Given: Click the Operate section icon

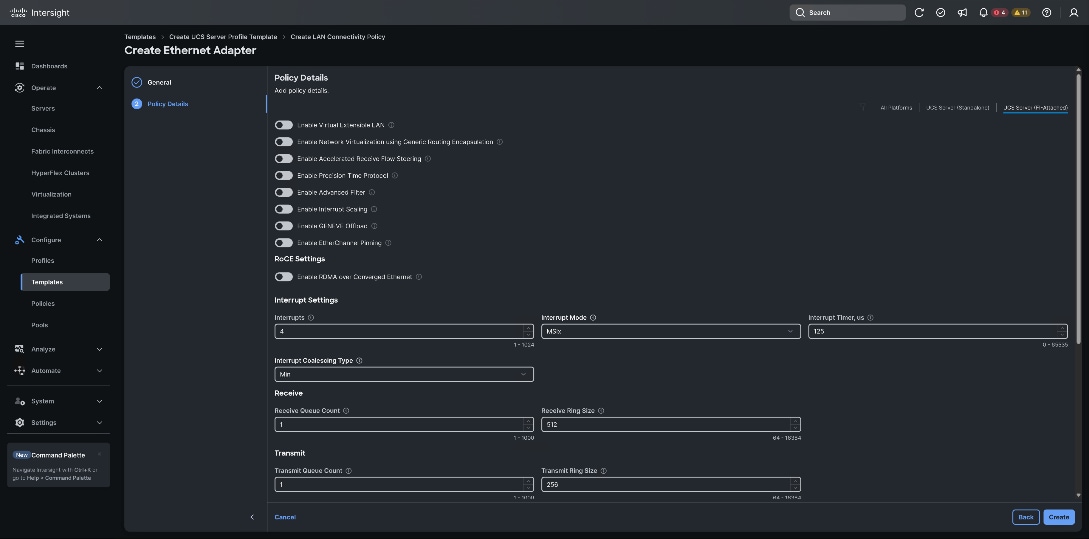Looking at the screenshot, I should tap(19, 88).
